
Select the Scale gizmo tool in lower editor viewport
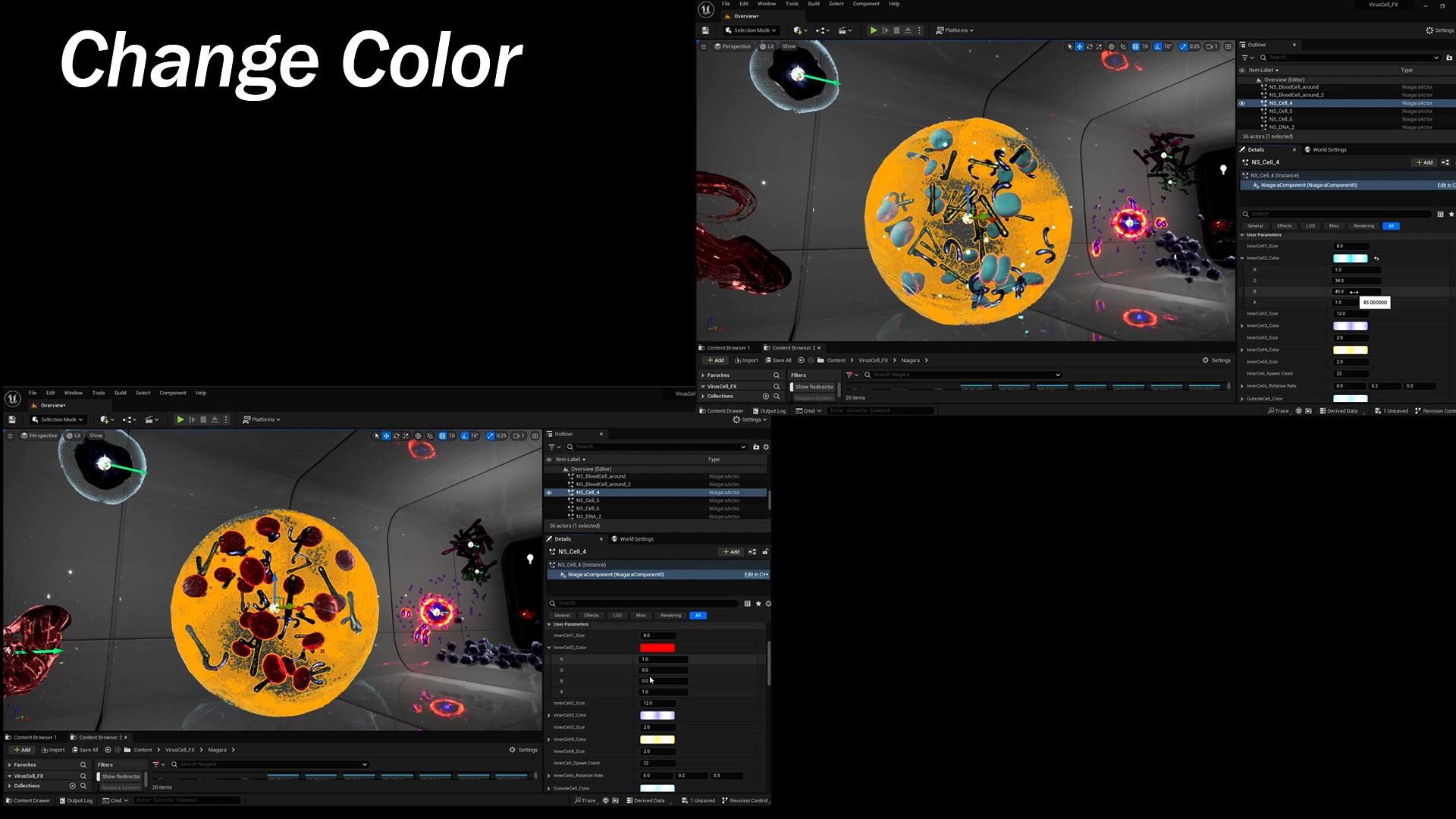point(406,436)
